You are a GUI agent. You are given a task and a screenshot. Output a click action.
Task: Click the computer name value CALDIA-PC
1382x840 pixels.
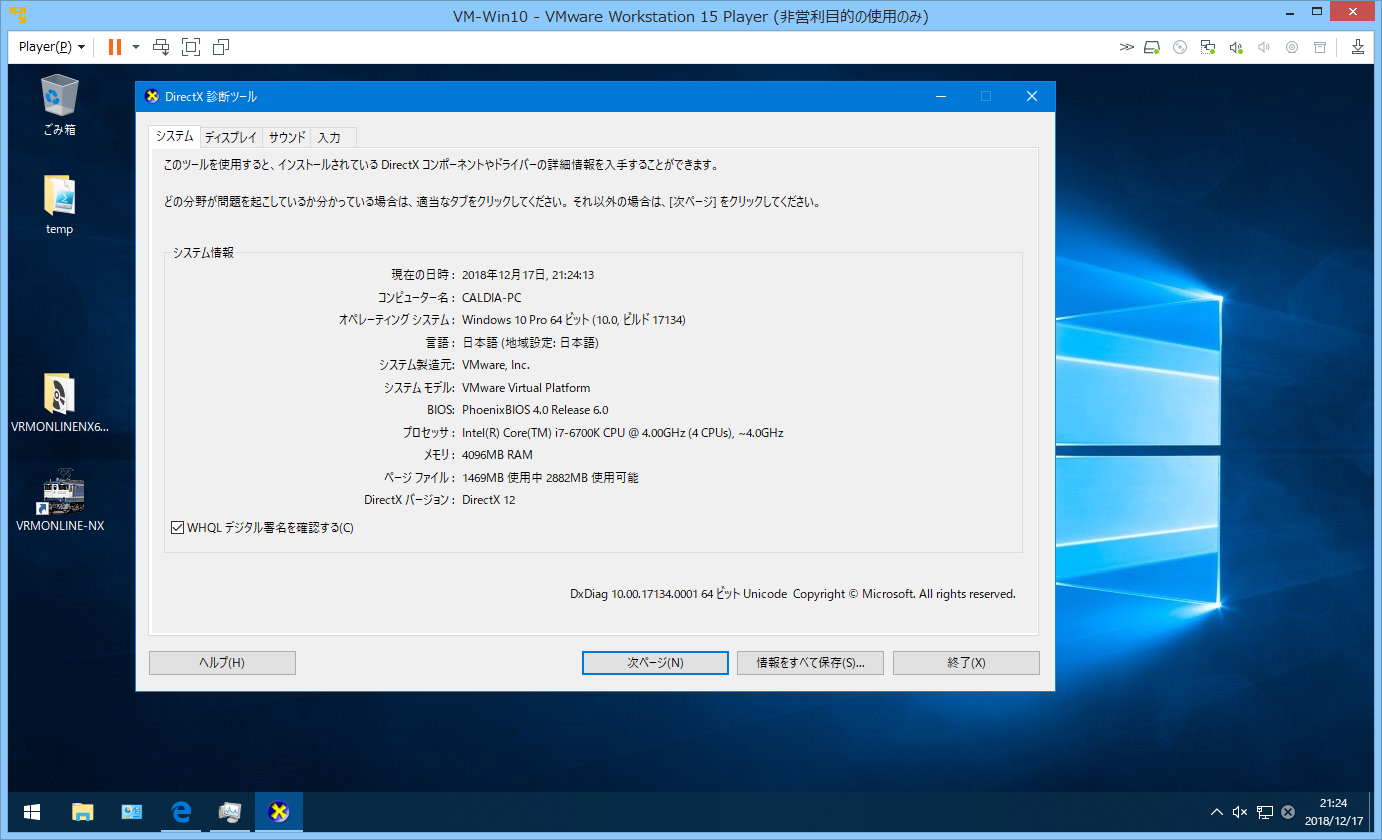pyautogui.click(x=492, y=297)
